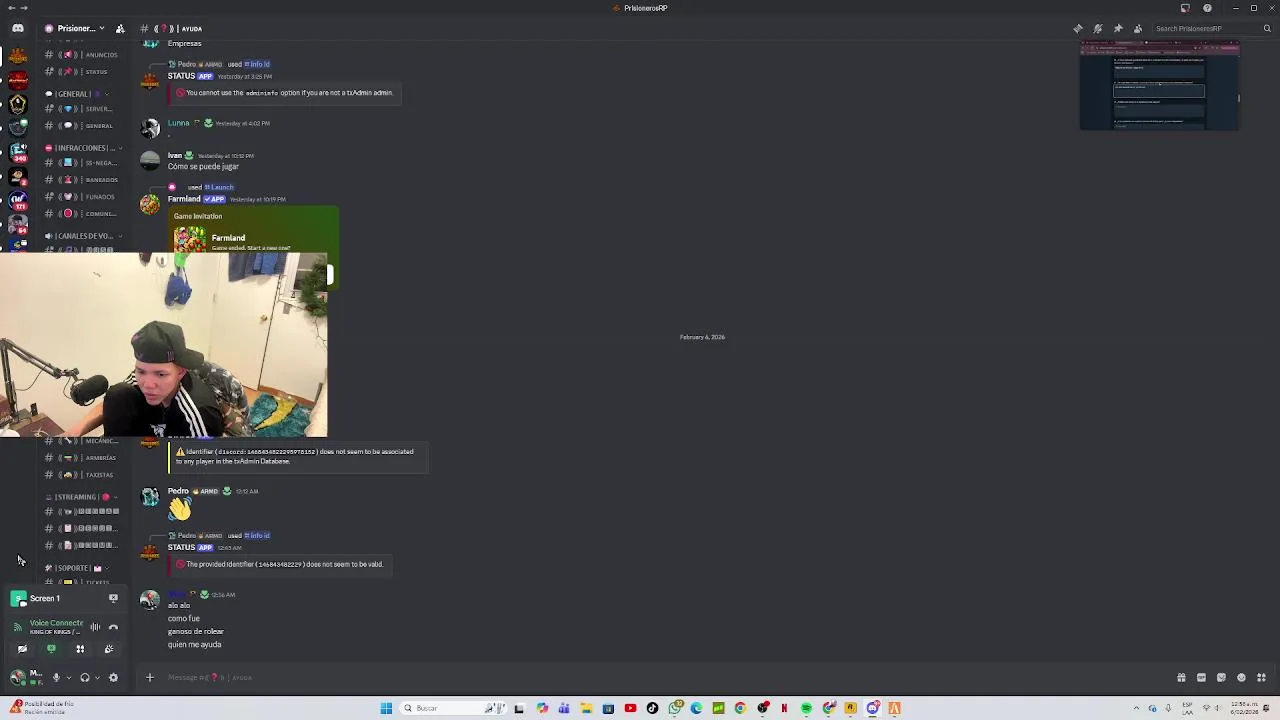
Task: Click Lunna's username in chat
Action: coord(178,123)
